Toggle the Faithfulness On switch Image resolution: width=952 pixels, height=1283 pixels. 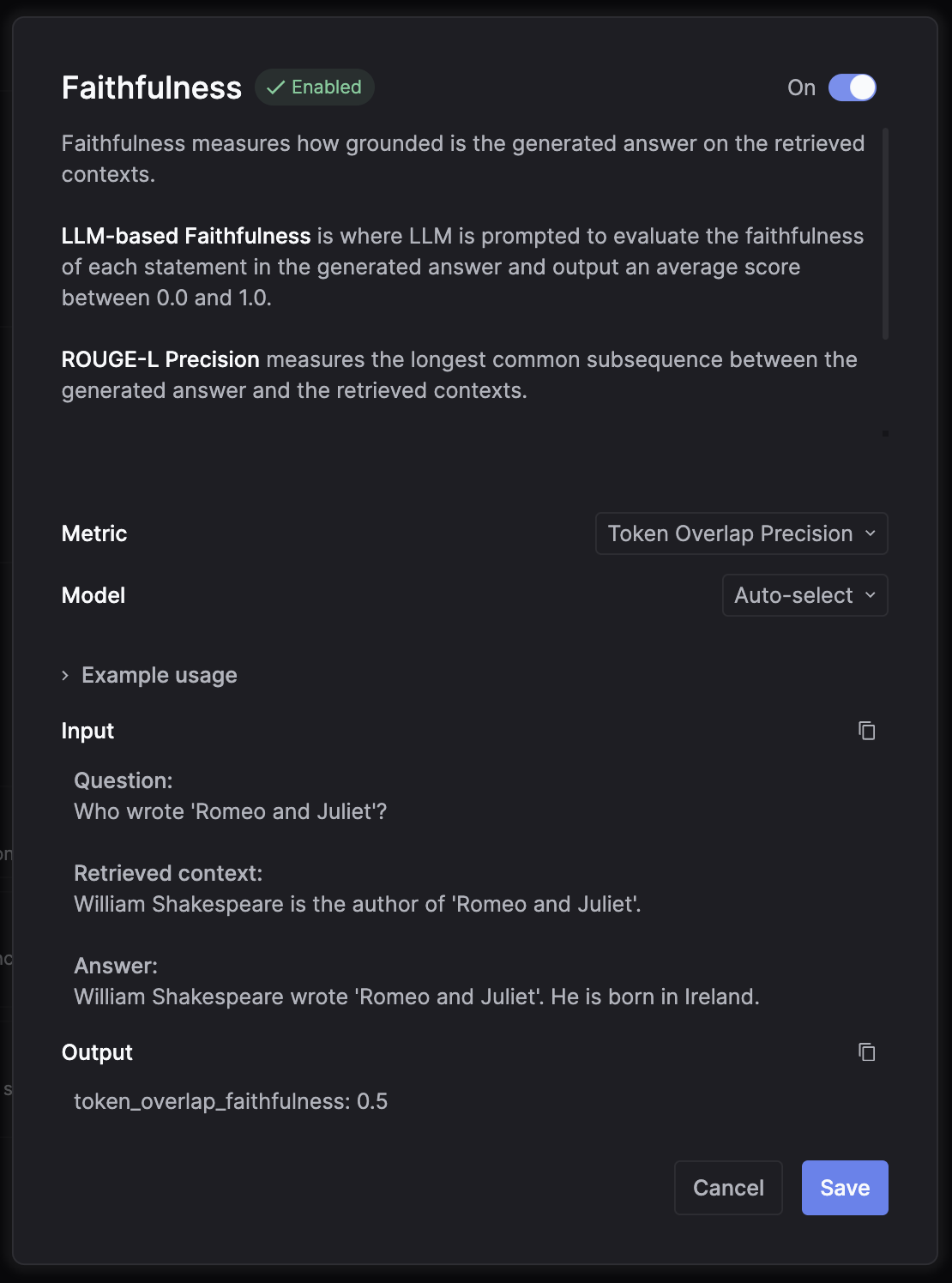852,87
